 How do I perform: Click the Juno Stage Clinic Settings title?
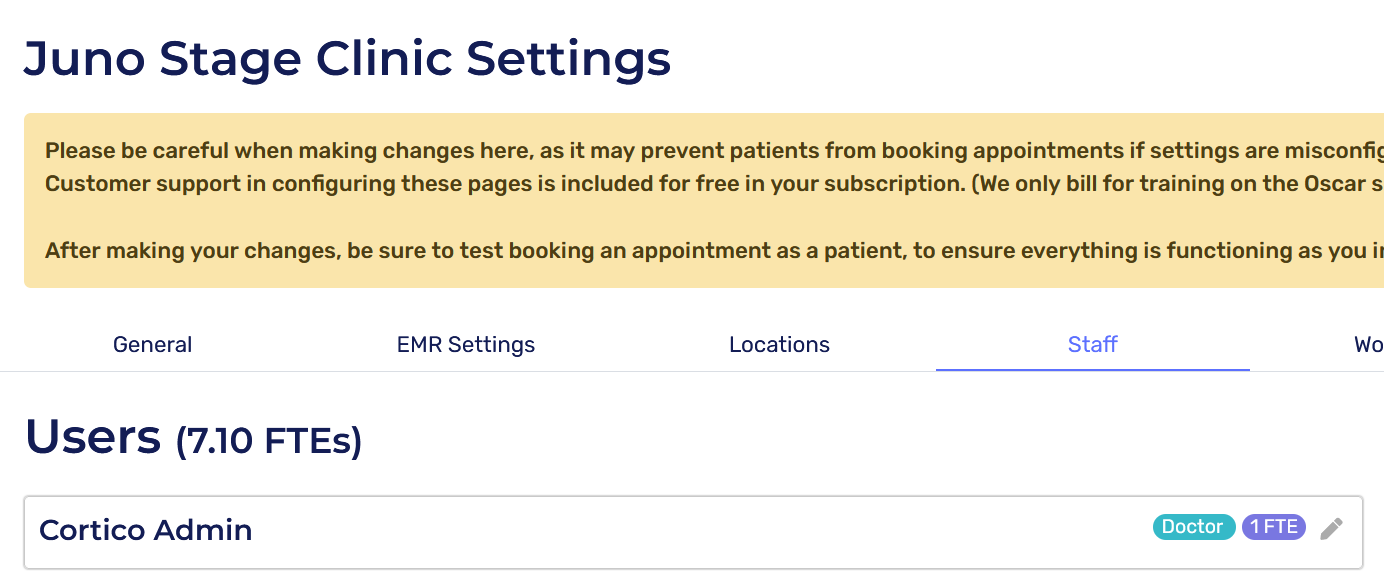tap(347, 59)
